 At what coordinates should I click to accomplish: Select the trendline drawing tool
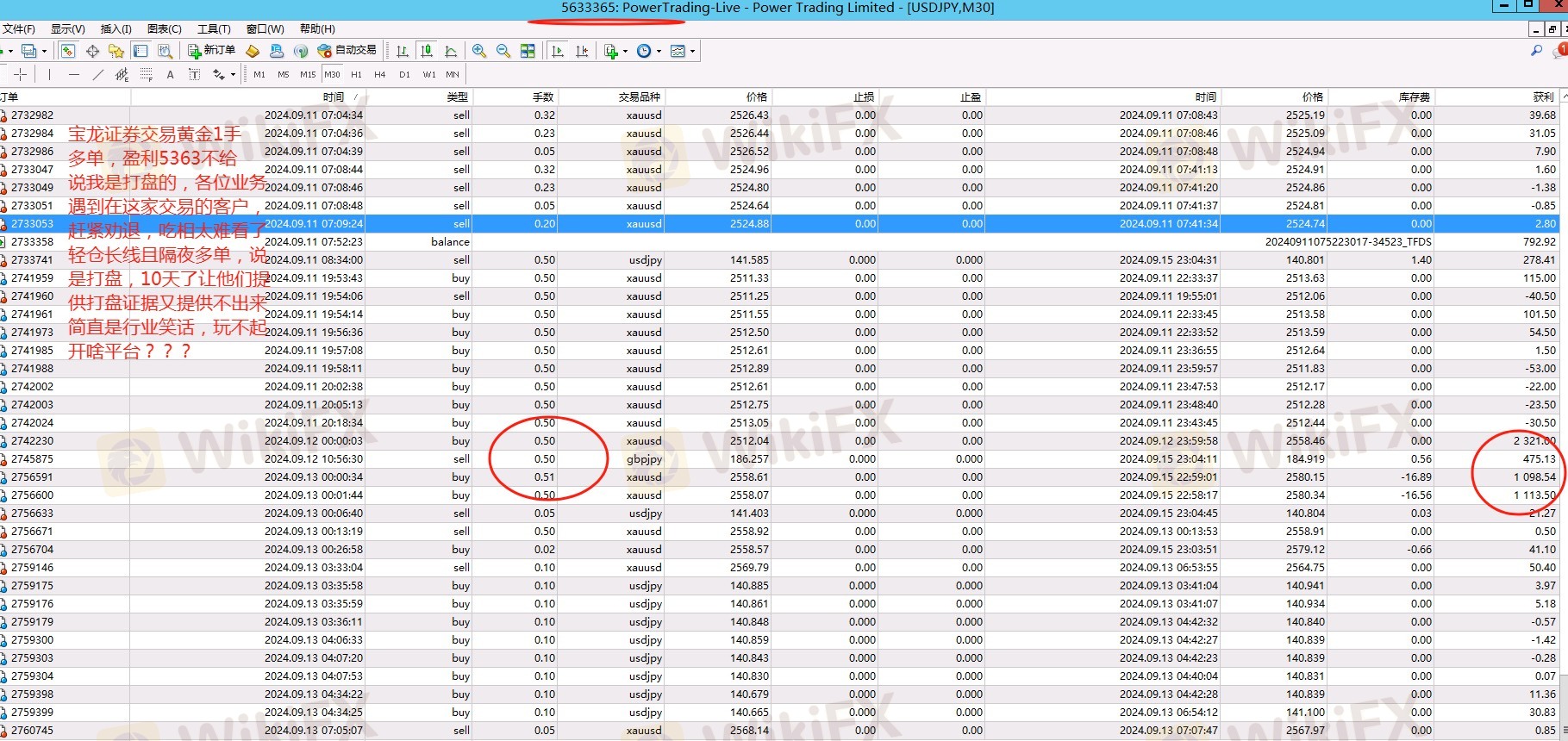(98, 75)
